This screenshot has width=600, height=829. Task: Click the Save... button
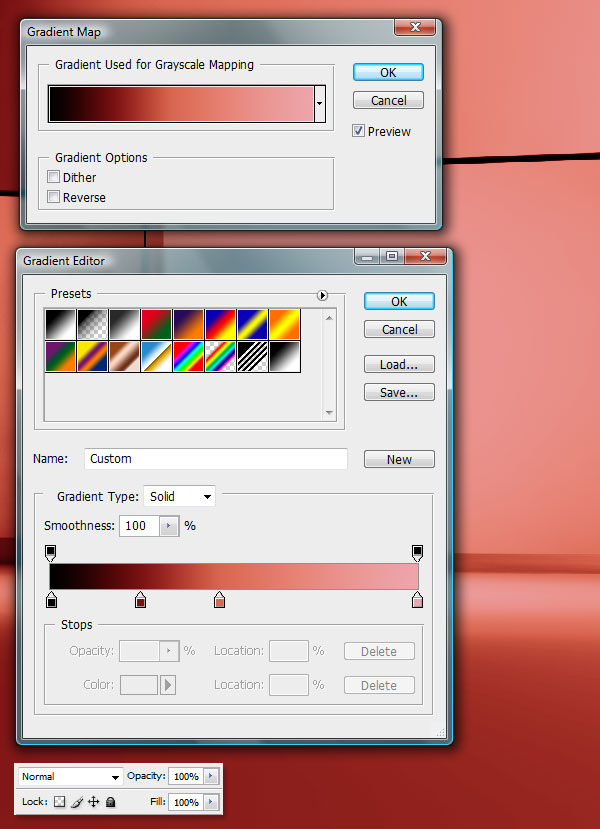click(399, 392)
